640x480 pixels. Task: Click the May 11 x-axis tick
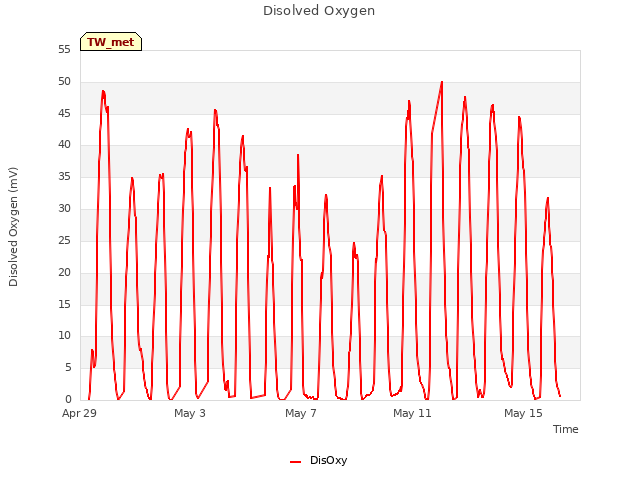412,413
